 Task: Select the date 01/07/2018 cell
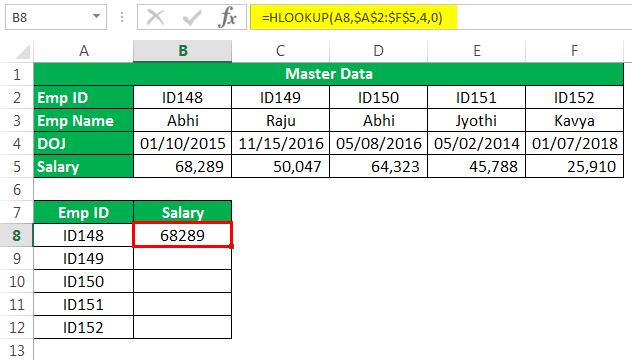[x=574, y=143]
